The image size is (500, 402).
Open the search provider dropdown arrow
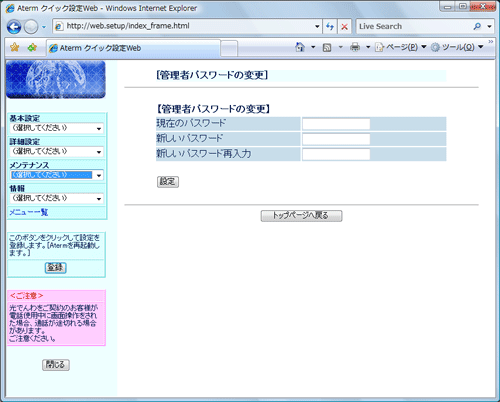click(489, 26)
